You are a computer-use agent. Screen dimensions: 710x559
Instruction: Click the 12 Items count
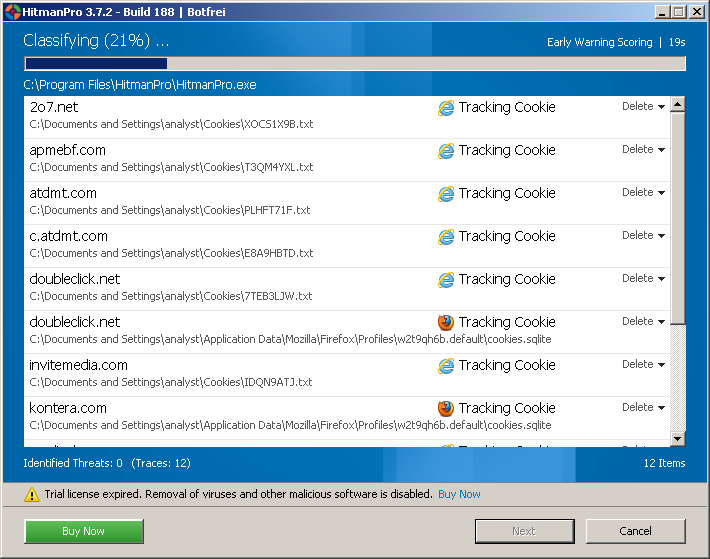(664, 463)
